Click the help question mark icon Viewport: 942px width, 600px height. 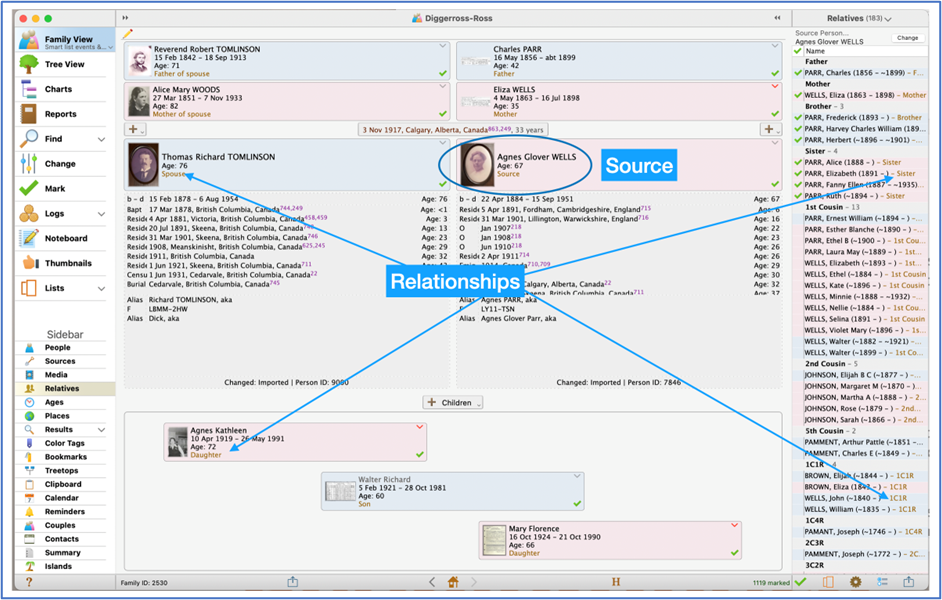(x=29, y=582)
